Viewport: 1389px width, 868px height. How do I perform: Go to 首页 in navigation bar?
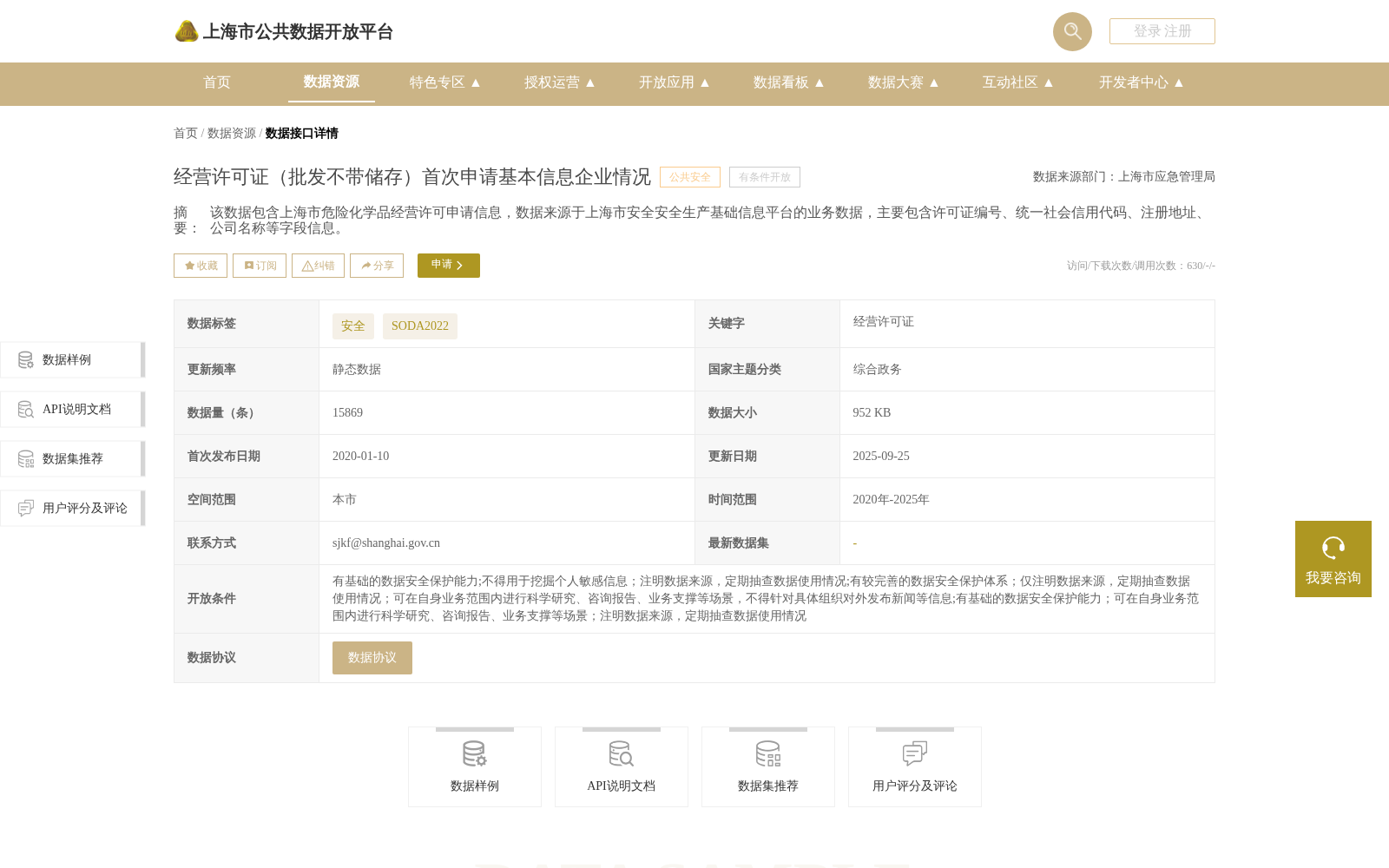tap(217, 82)
